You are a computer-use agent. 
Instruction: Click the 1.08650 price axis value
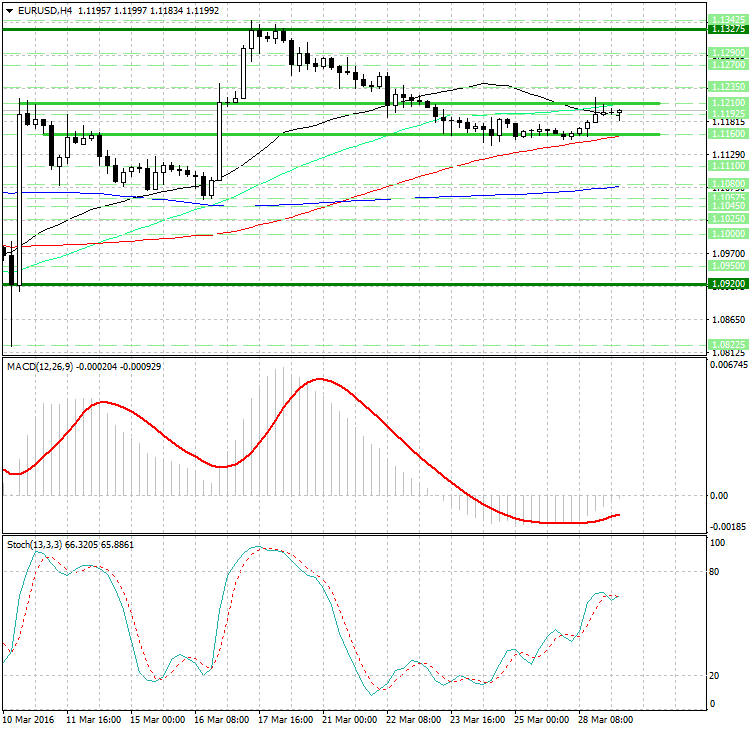(x=728, y=320)
